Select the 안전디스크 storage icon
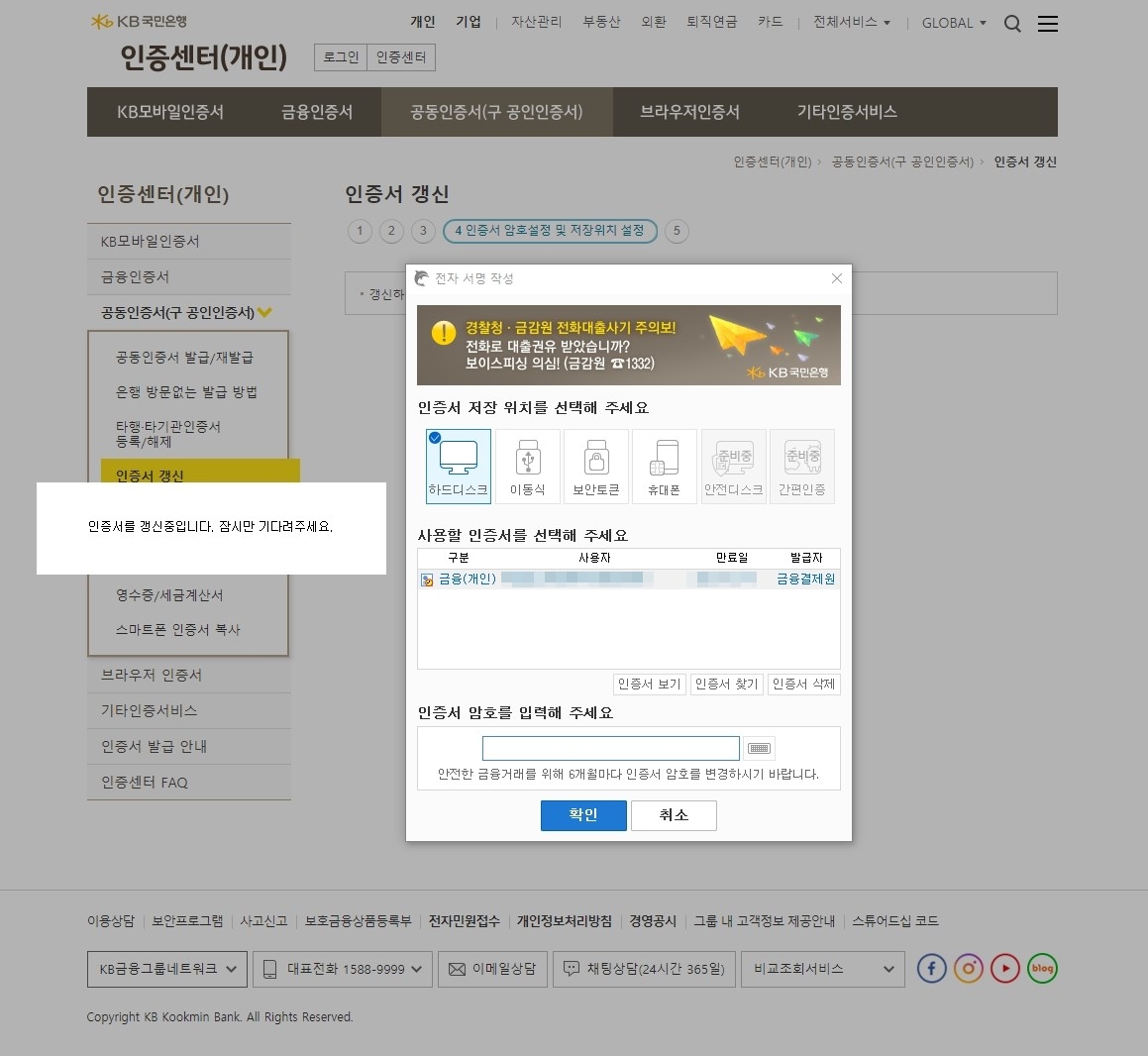This screenshot has width=1148, height=1056. pos(734,467)
